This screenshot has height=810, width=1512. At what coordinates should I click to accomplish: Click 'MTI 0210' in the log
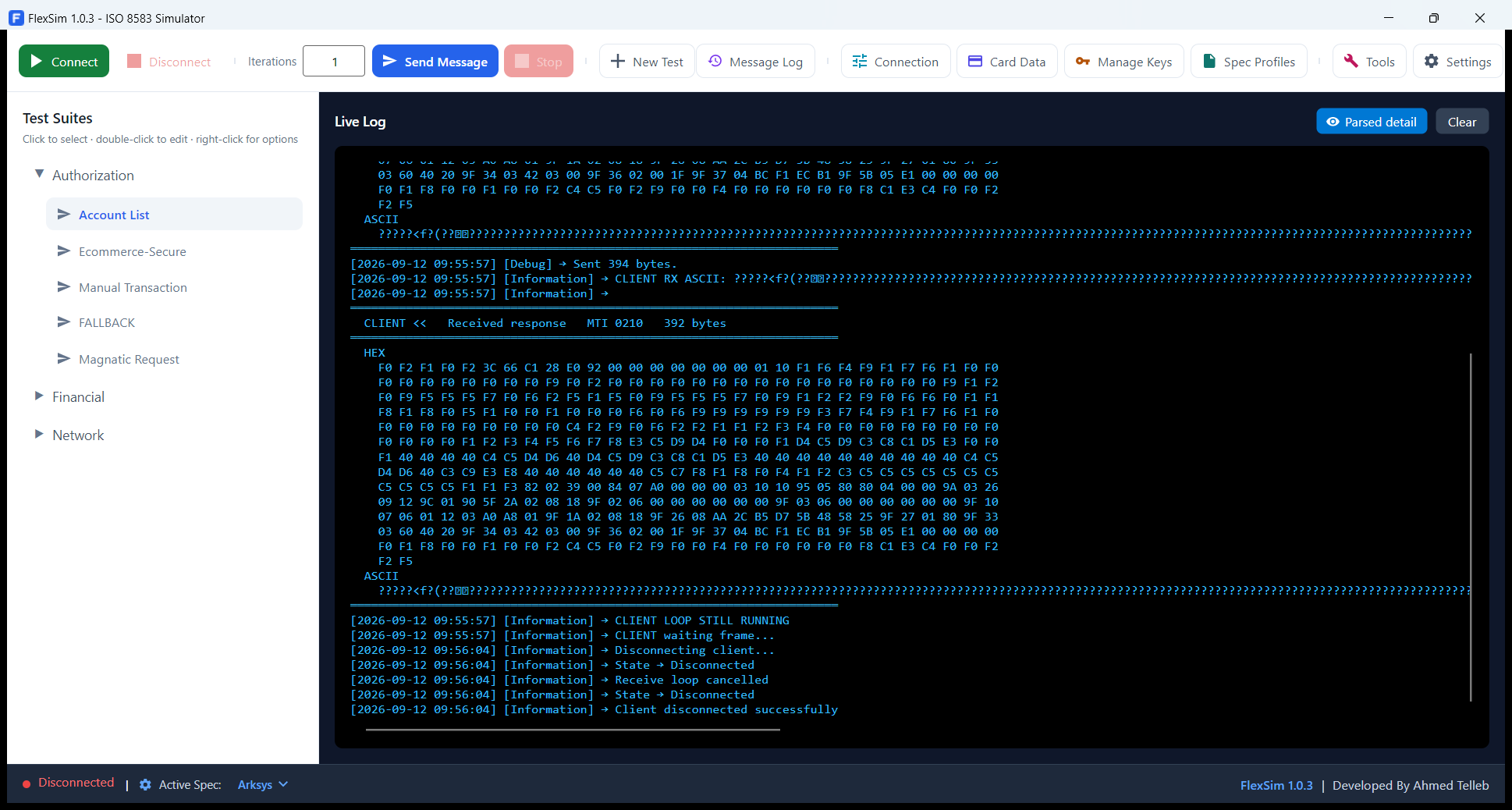point(615,323)
